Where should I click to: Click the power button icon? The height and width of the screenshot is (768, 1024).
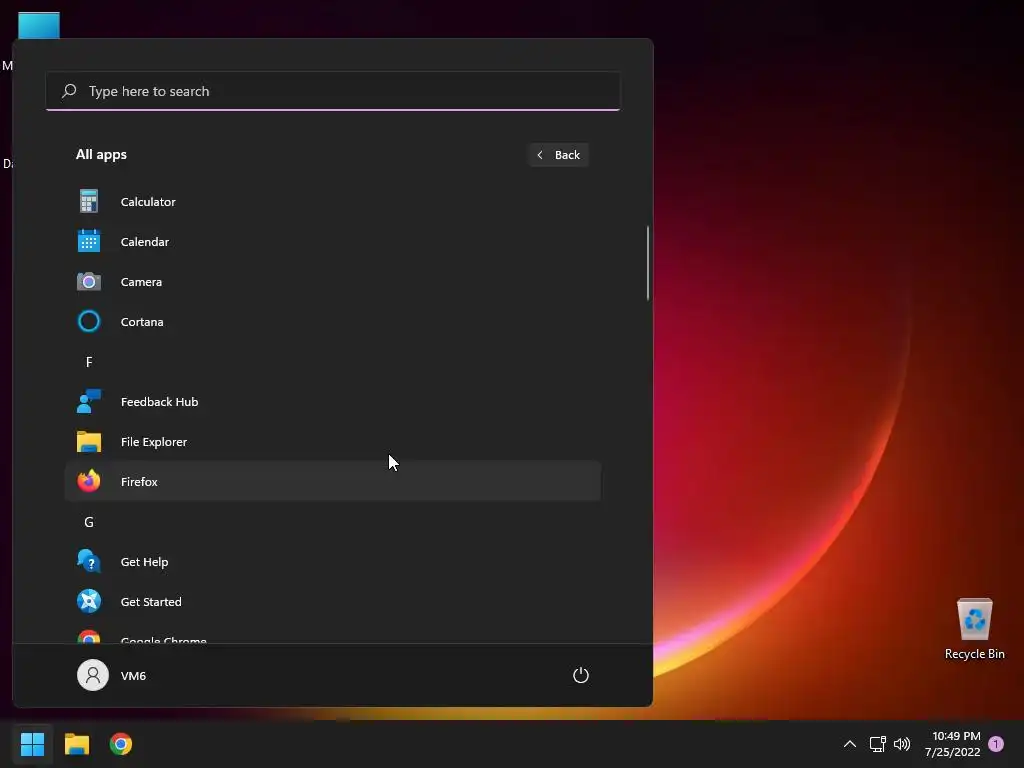tap(581, 675)
